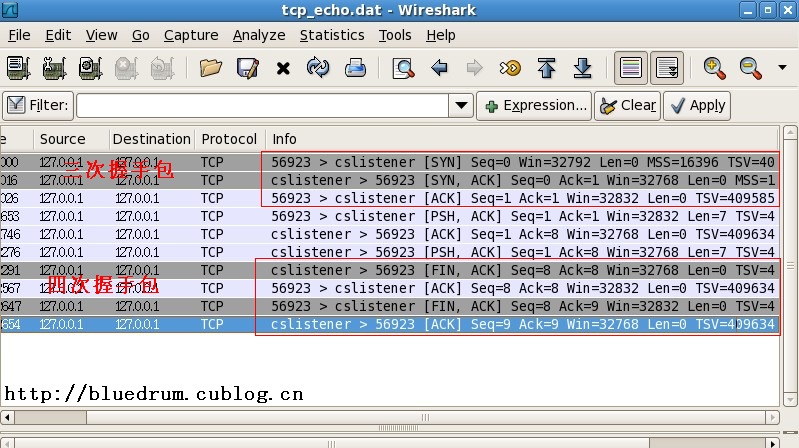The image size is (799, 448).
Task: Go forward in packet history
Action: pyautogui.click(x=474, y=68)
